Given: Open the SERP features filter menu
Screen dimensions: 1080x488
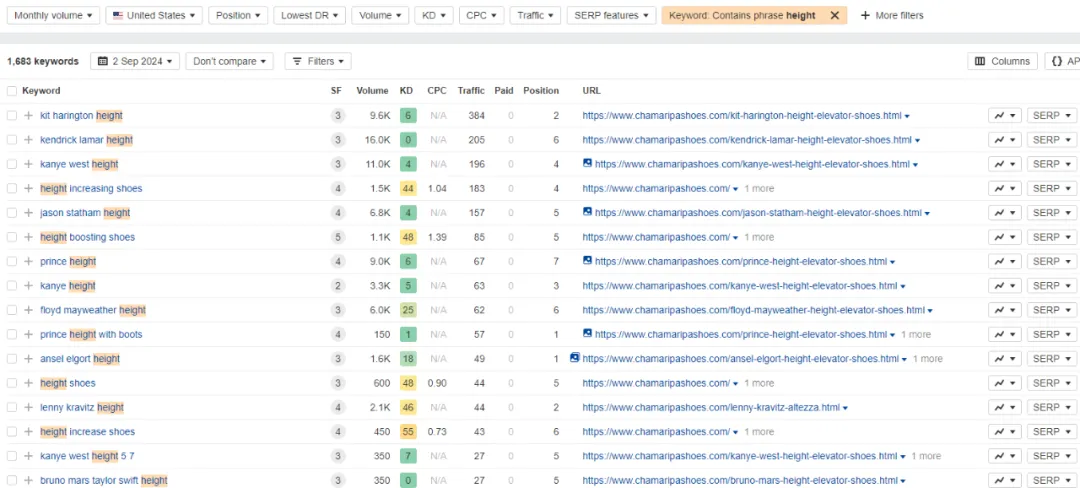Looking at the screenshot, I should [612, 16].
